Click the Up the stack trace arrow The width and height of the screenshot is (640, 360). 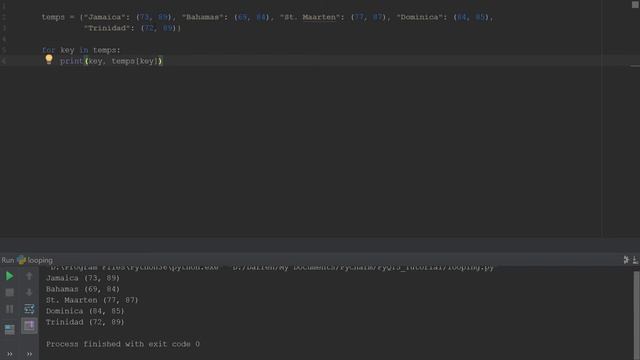click(29, 276)
